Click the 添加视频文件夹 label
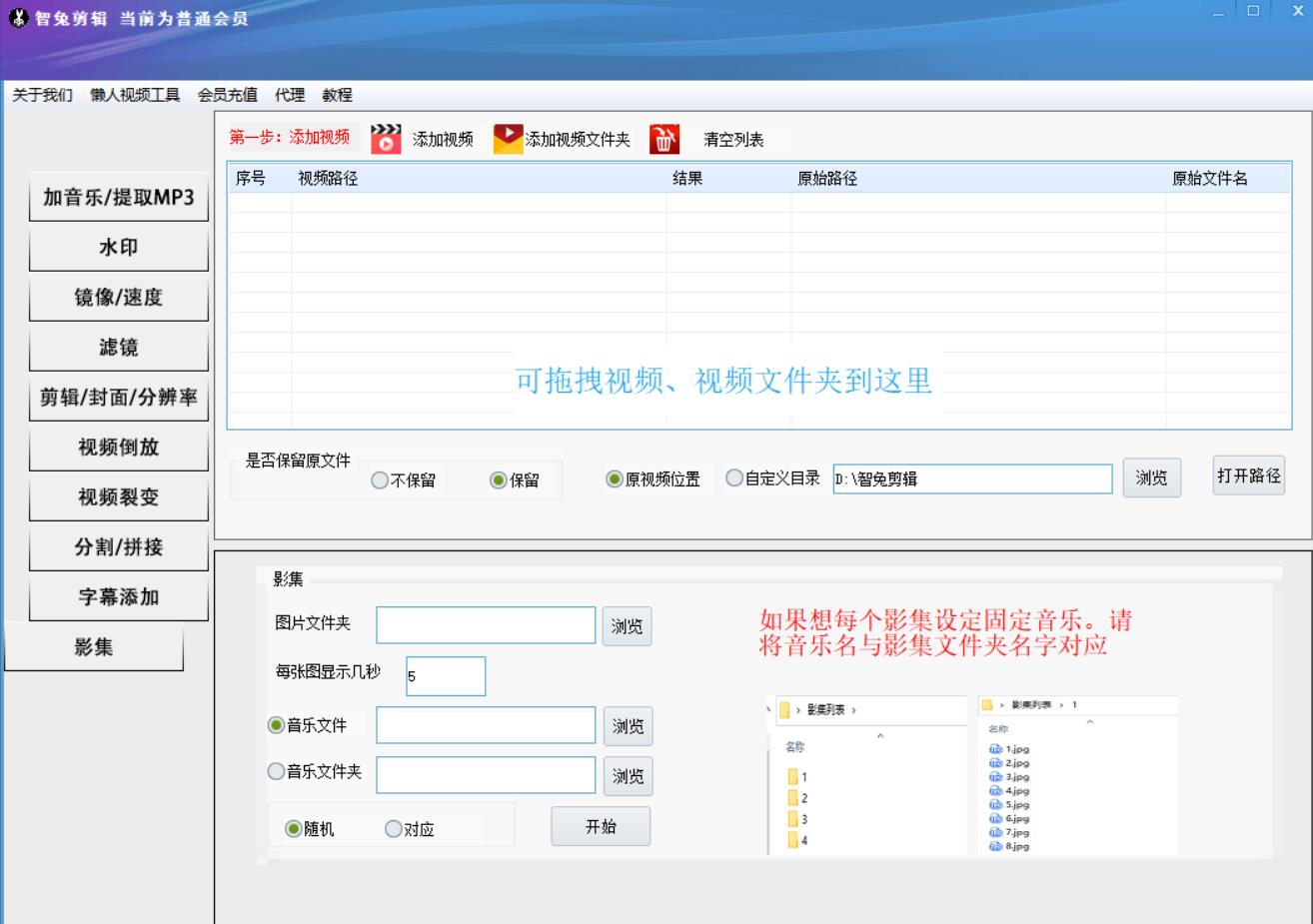The width and height of the screenshot is (1313, 924). [x=578, y=140]
